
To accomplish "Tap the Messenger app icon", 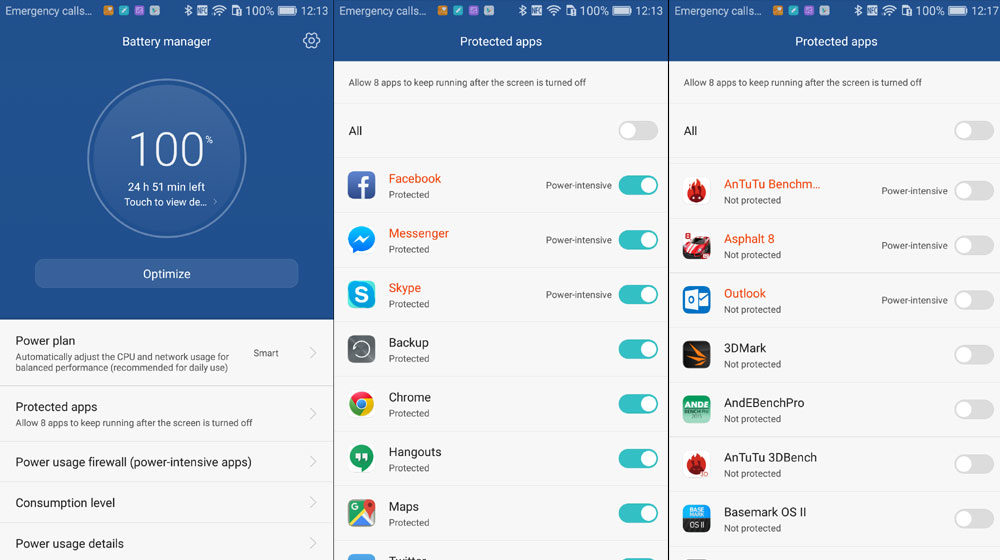I will click(x=362, y=240).
